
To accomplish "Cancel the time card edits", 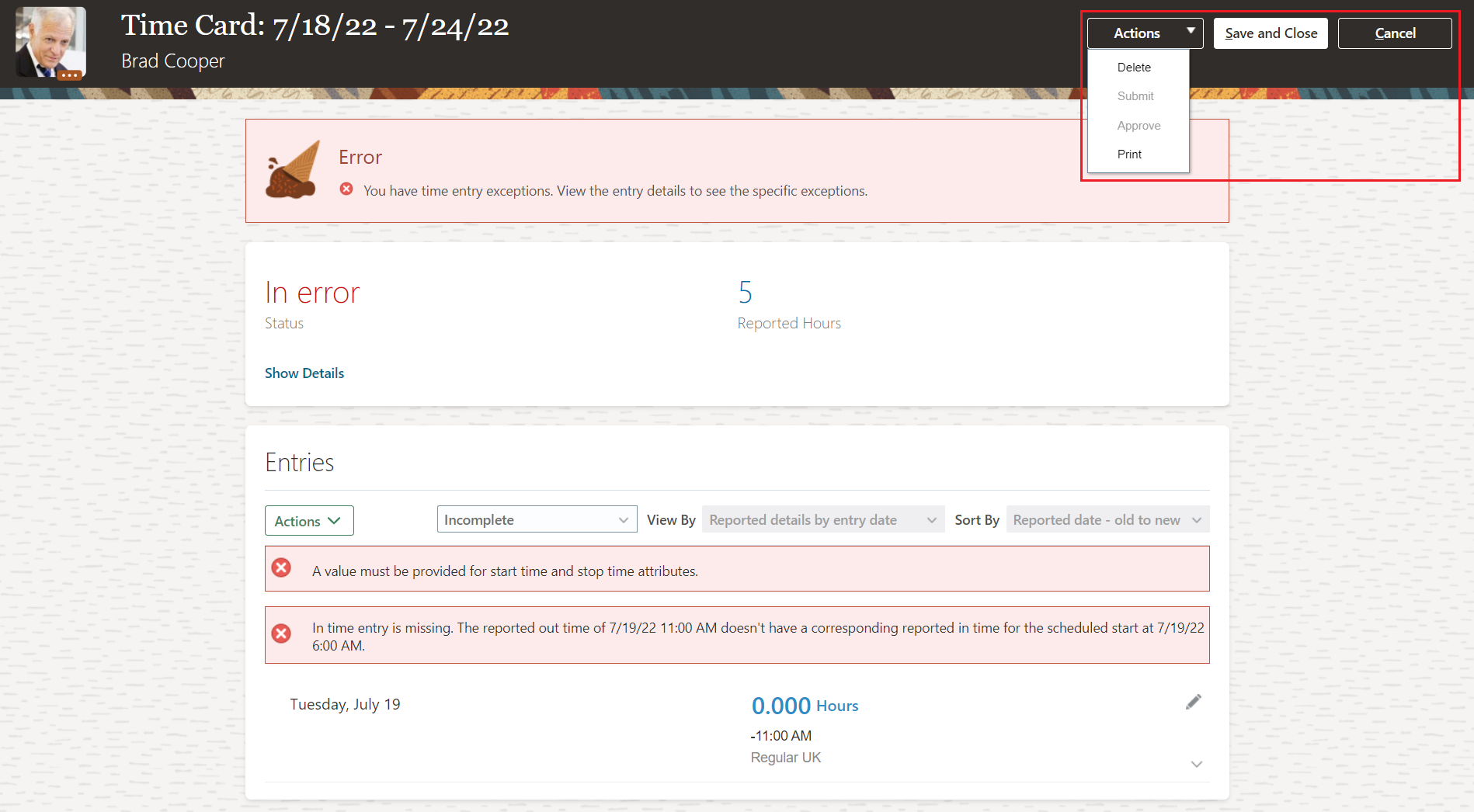I will [1395, 33].
